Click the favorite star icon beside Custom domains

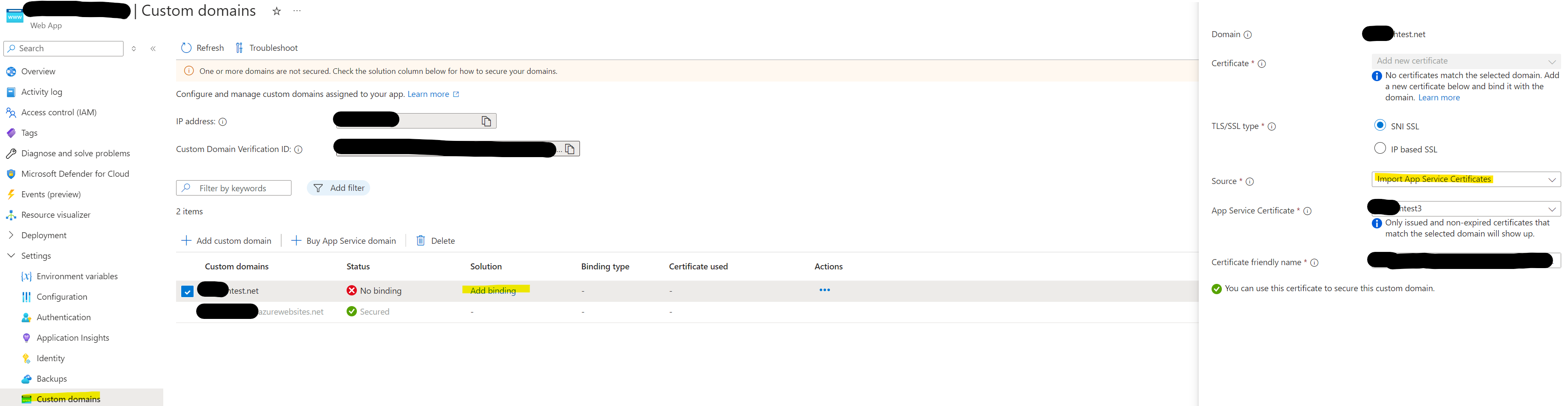pyautogui.click(x=277, y=11)
